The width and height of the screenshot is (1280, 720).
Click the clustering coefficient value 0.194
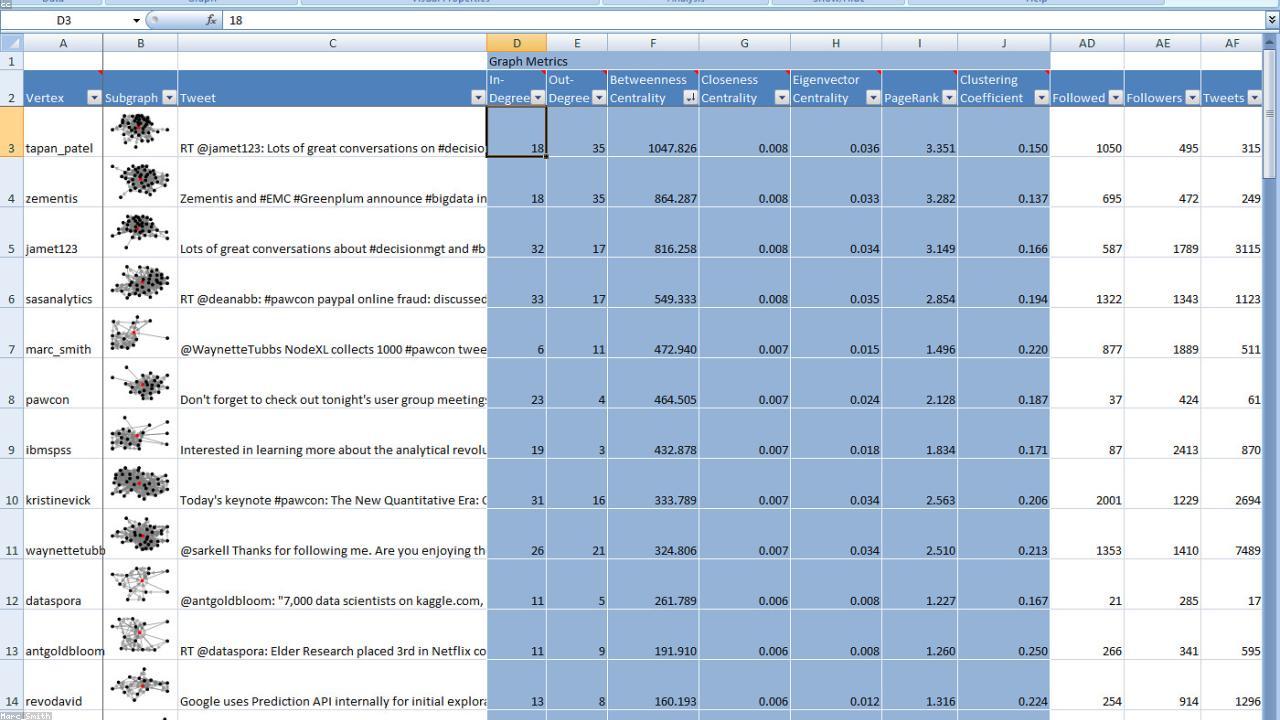pos(1004,282)
